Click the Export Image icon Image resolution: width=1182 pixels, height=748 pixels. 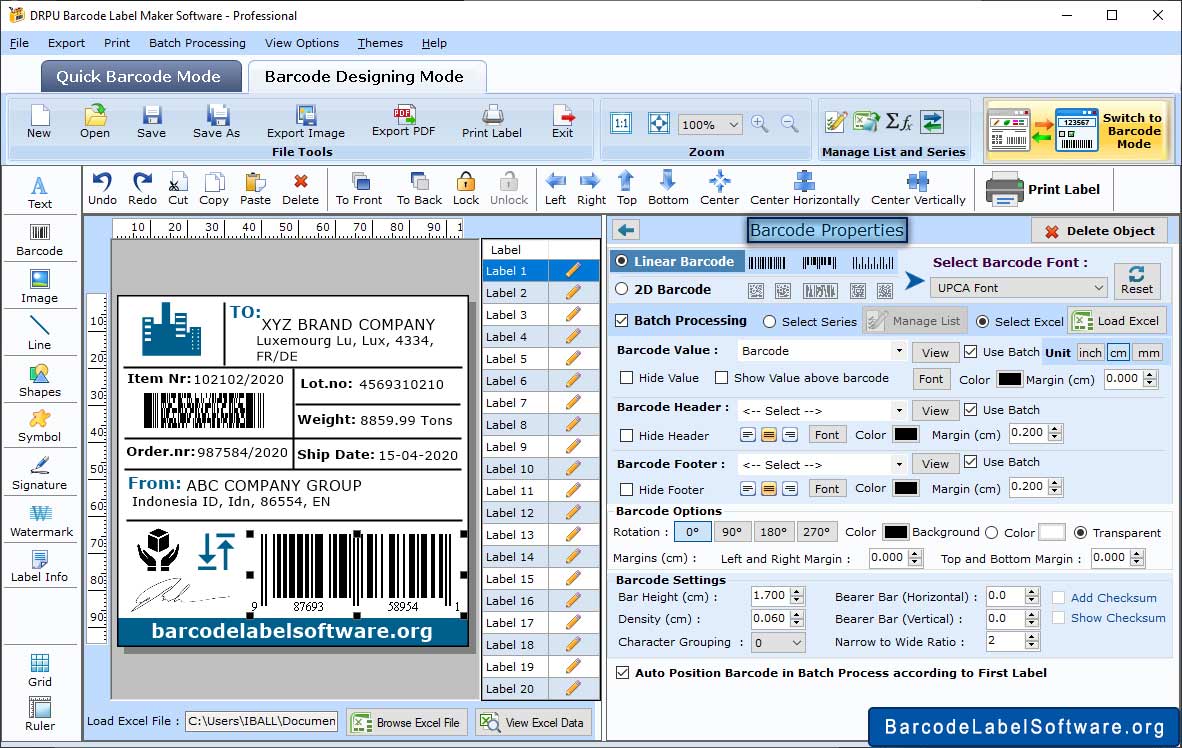[305, 122]
